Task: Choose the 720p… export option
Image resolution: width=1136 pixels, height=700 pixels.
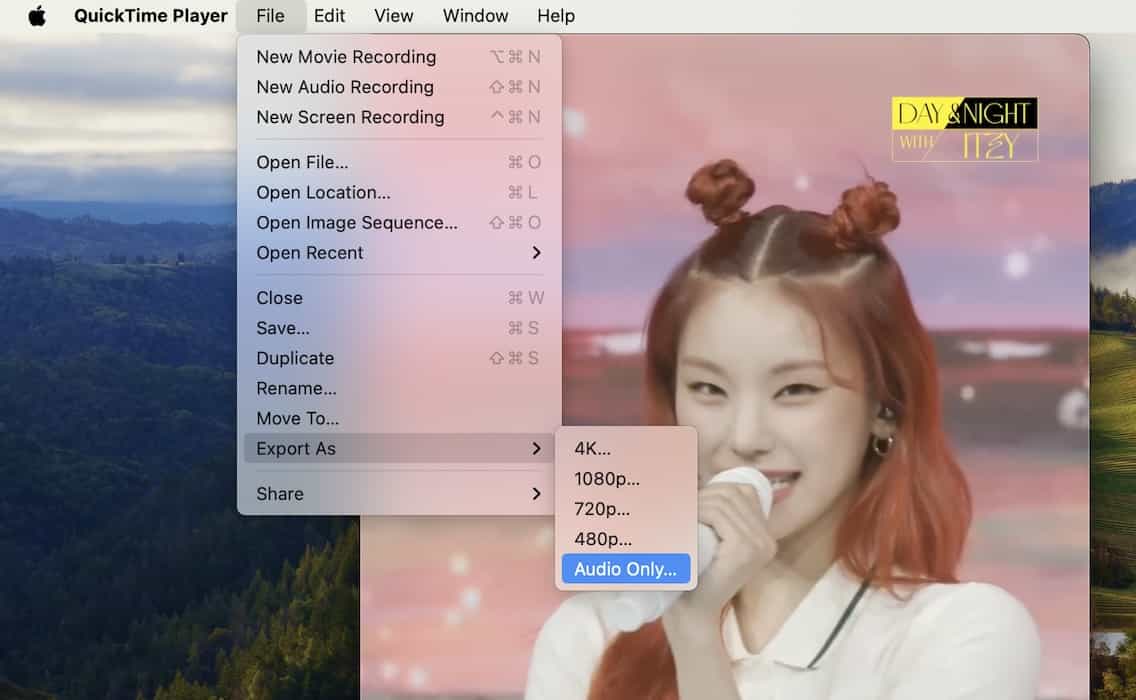Action: (x=602, y=509)
